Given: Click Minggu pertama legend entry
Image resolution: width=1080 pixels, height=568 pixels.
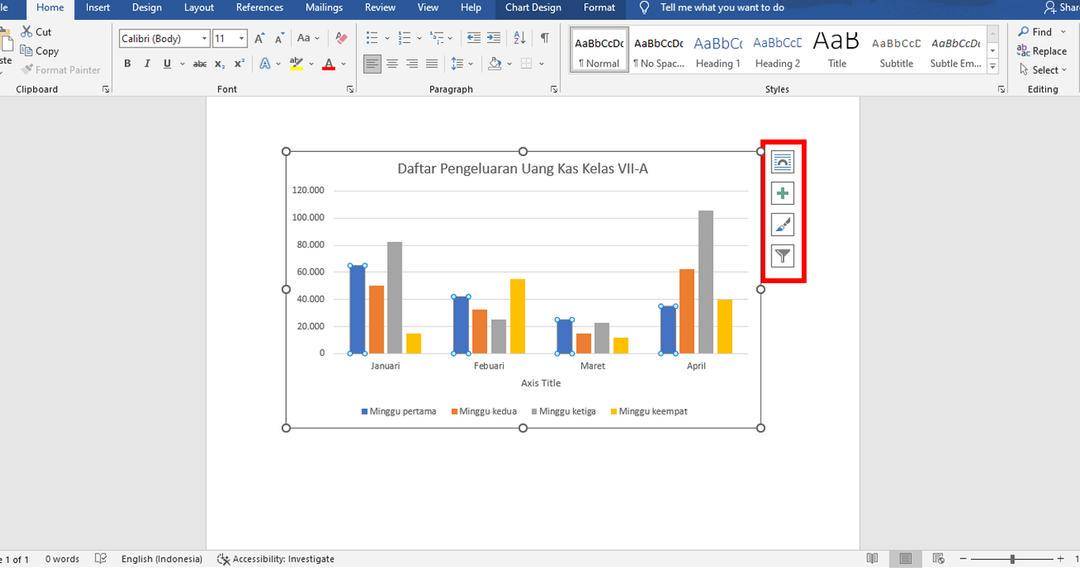Looking at the screenshot, I should pyautogui.click(x=399, y=411).
